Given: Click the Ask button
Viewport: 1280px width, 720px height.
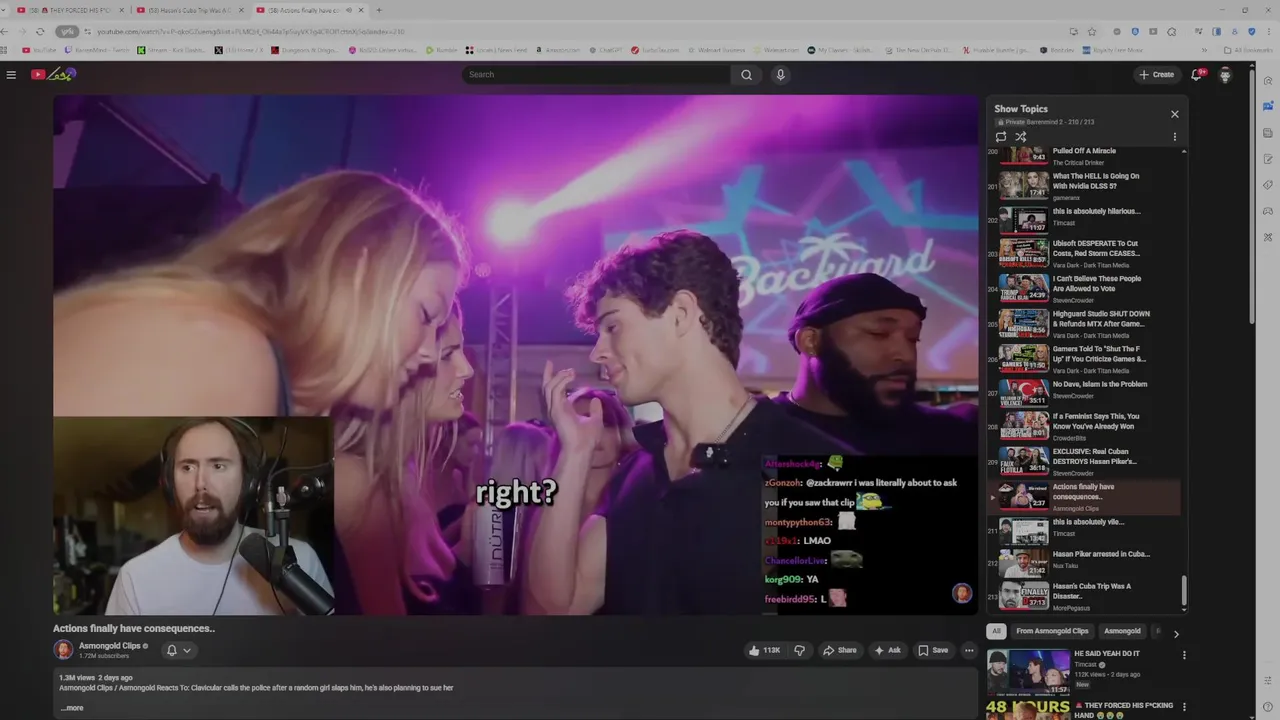Looking at the screenshot, I should pos(887,650).
